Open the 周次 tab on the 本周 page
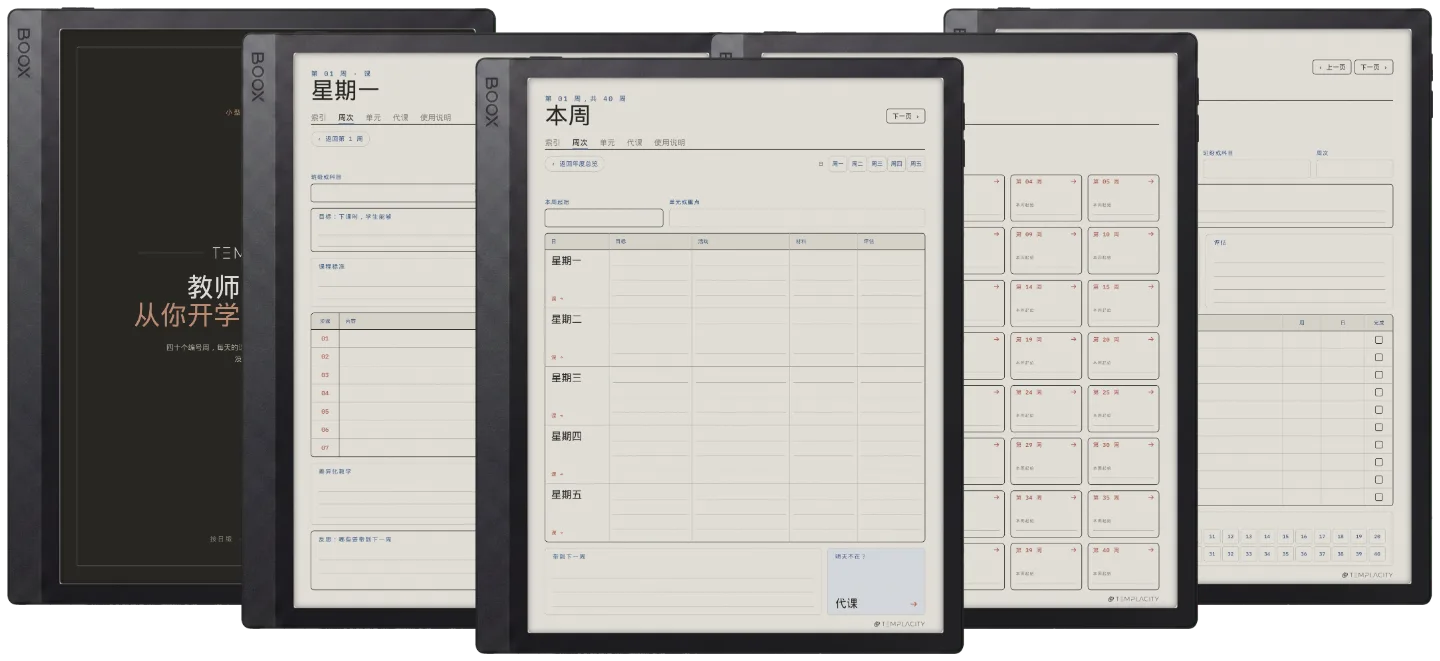The image size is (1440, 661). coord(580,142)
